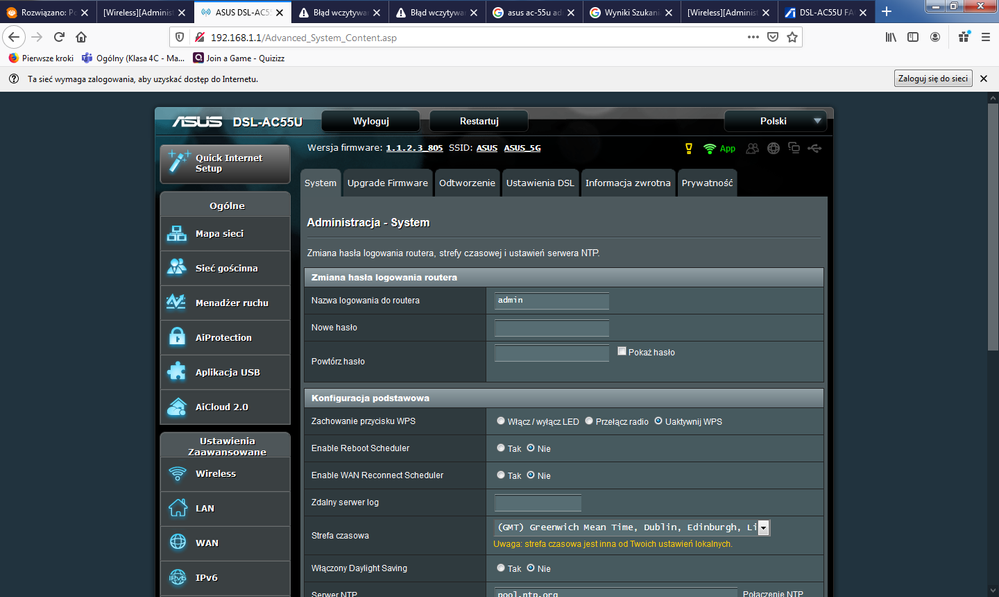Open Strefa czasowa timezone dropdown
This screenshot has height=597, width=999.
pos(632,528)
